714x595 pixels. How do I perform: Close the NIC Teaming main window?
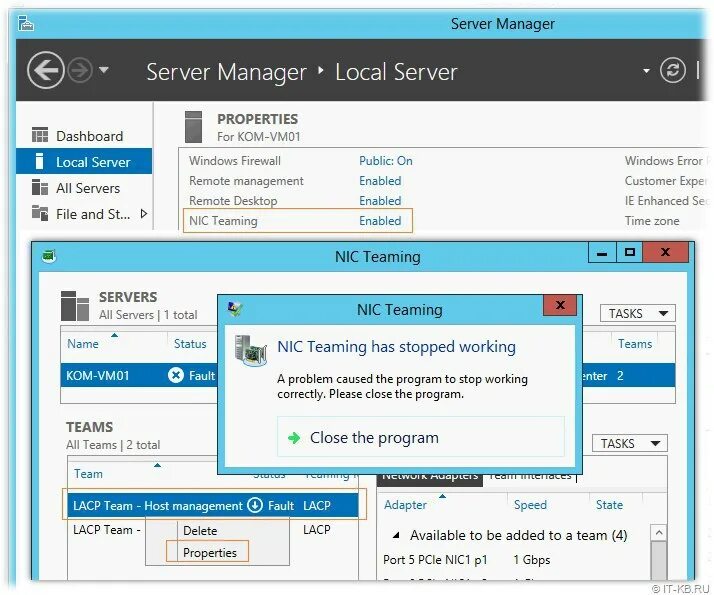tap(666, 253)
